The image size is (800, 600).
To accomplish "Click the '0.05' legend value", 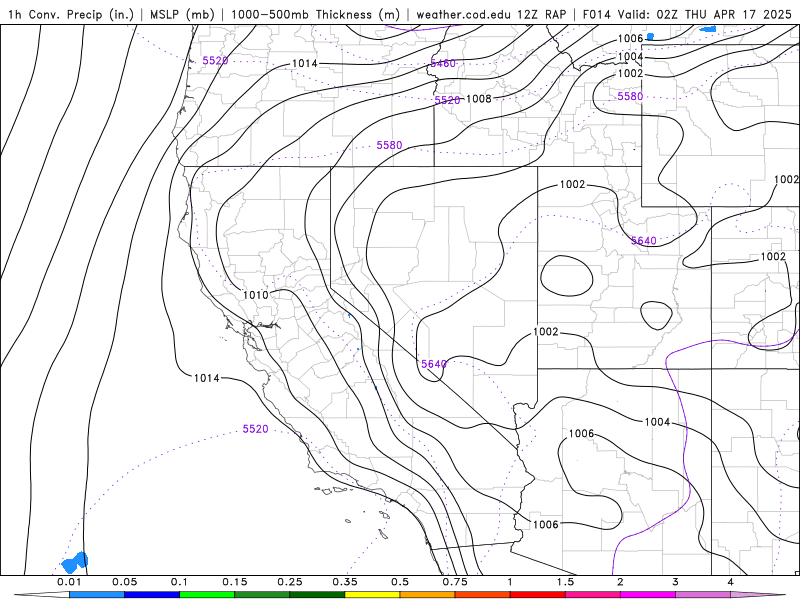I will click(124, 582).
